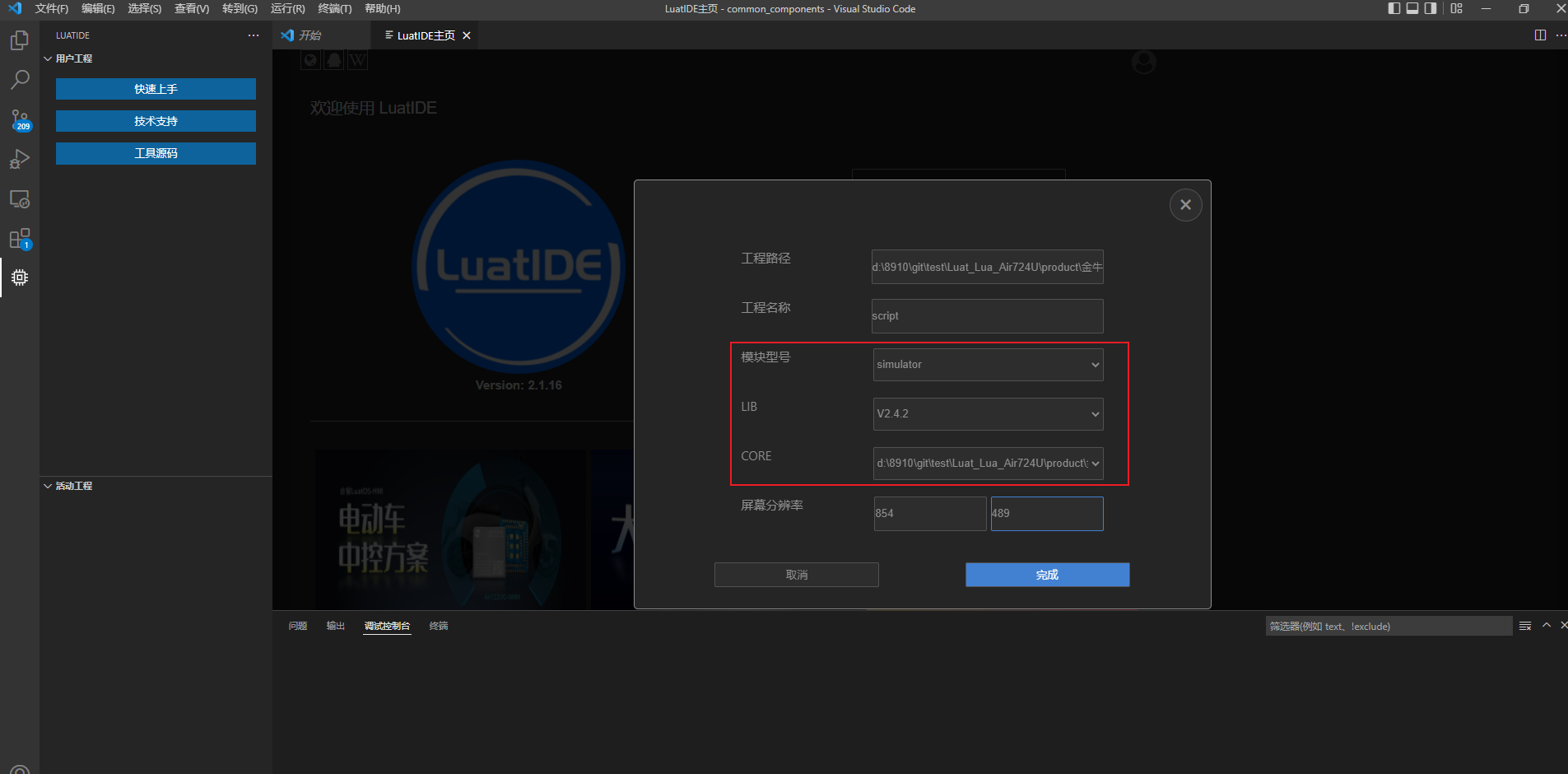Click the screen width field showing 854
This screenshot has height=774, width=1568.
click(930, 514)
